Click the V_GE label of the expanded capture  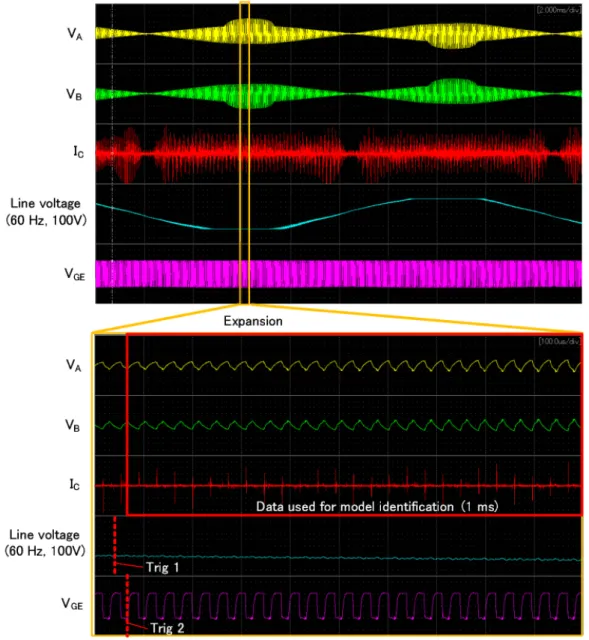72,603
